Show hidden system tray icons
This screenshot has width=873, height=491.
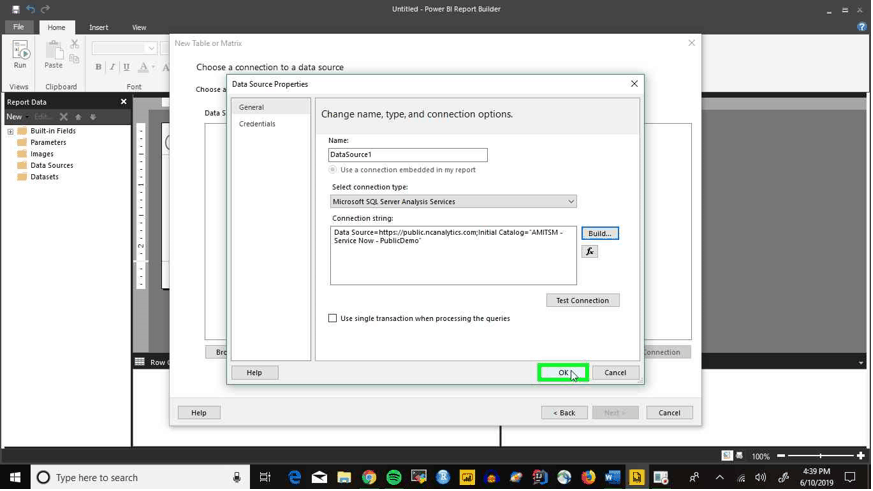(x=720, y=478)
